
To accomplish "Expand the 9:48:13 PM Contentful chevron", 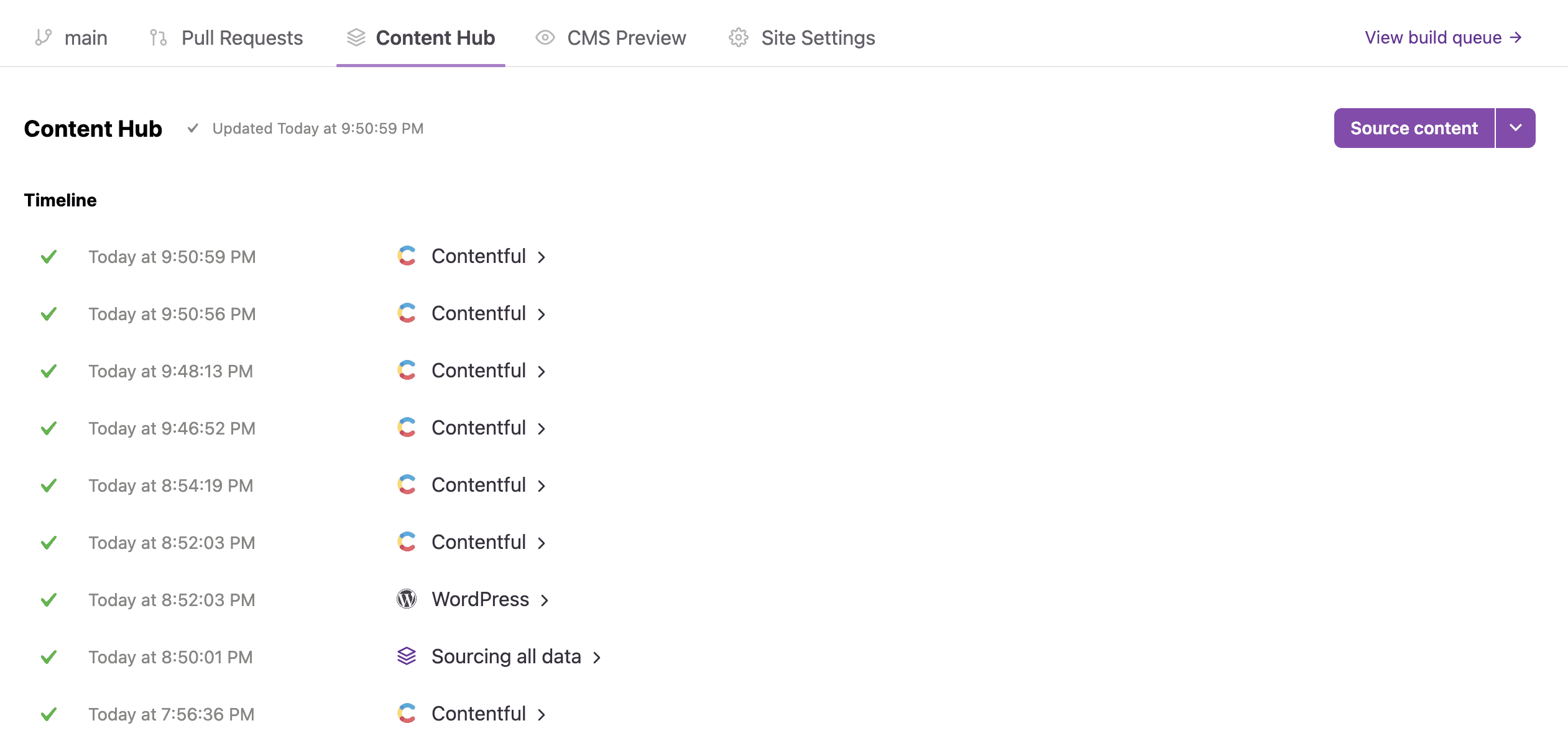I will point(542,372).
